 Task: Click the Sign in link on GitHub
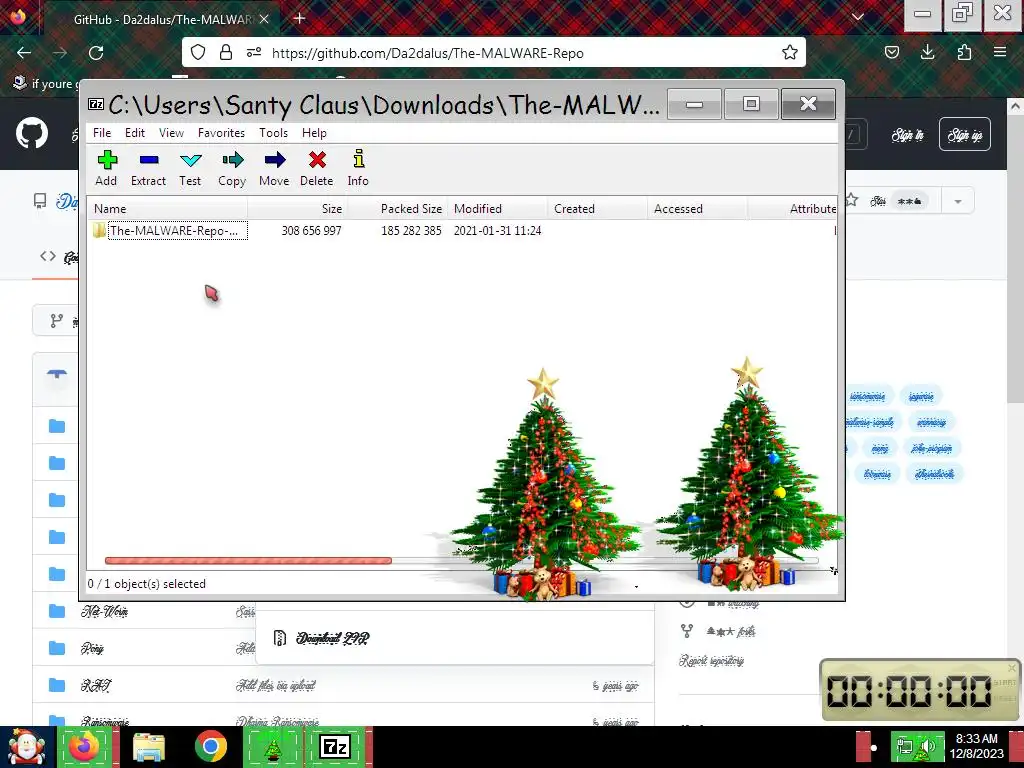[908, 135]
